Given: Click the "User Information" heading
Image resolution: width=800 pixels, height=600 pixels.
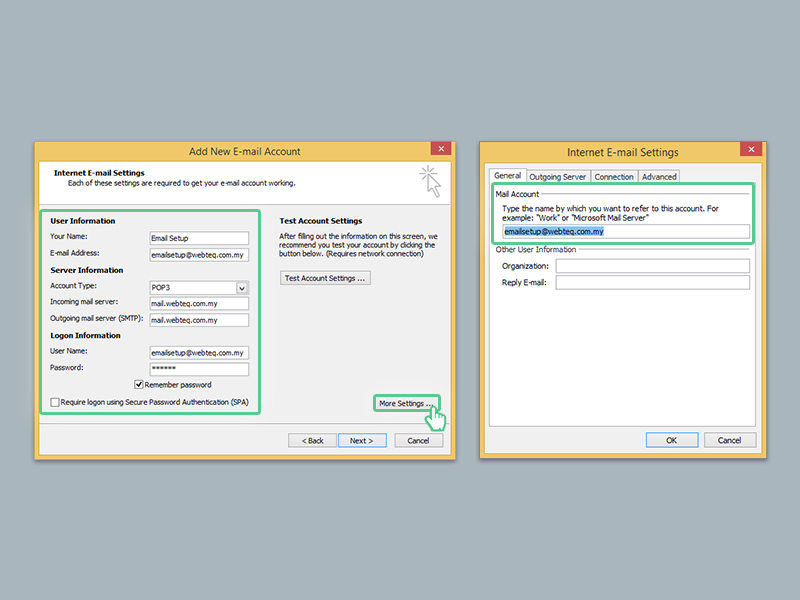Looking at the screenshot, I should pos(83,221).
